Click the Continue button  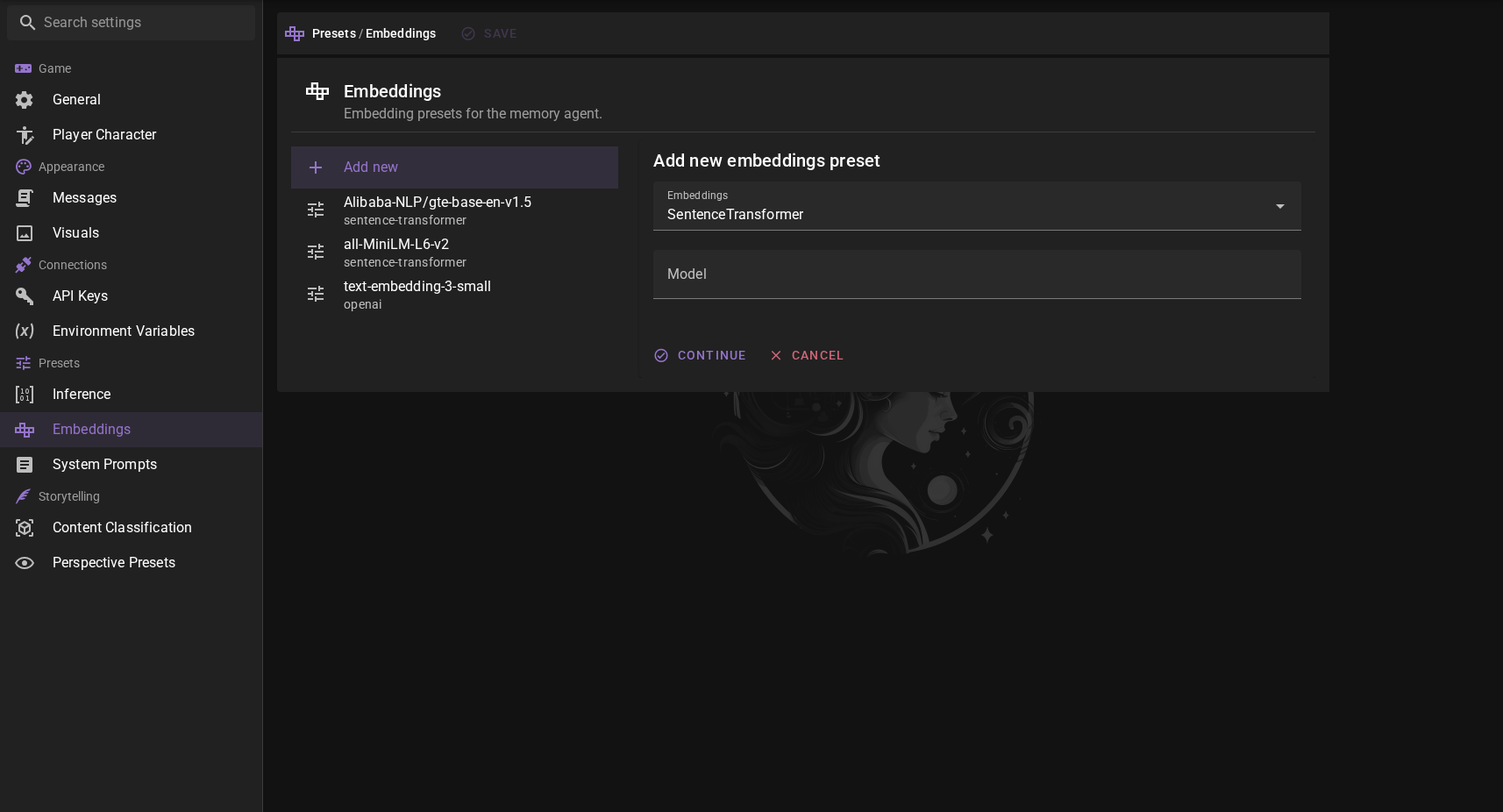point(700,355)
